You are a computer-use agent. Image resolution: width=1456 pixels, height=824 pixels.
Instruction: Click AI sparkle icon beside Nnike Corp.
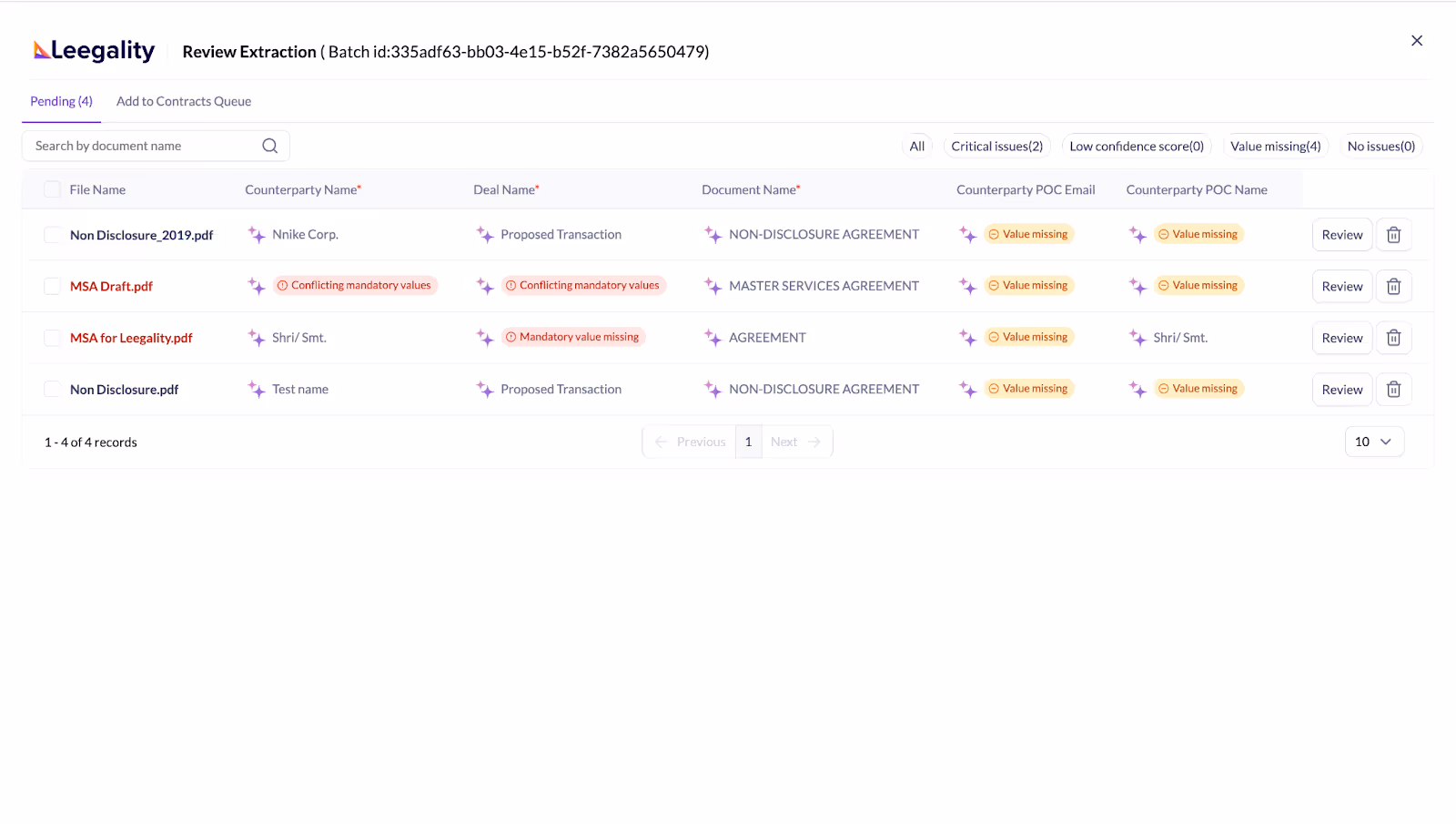(257, 235)
